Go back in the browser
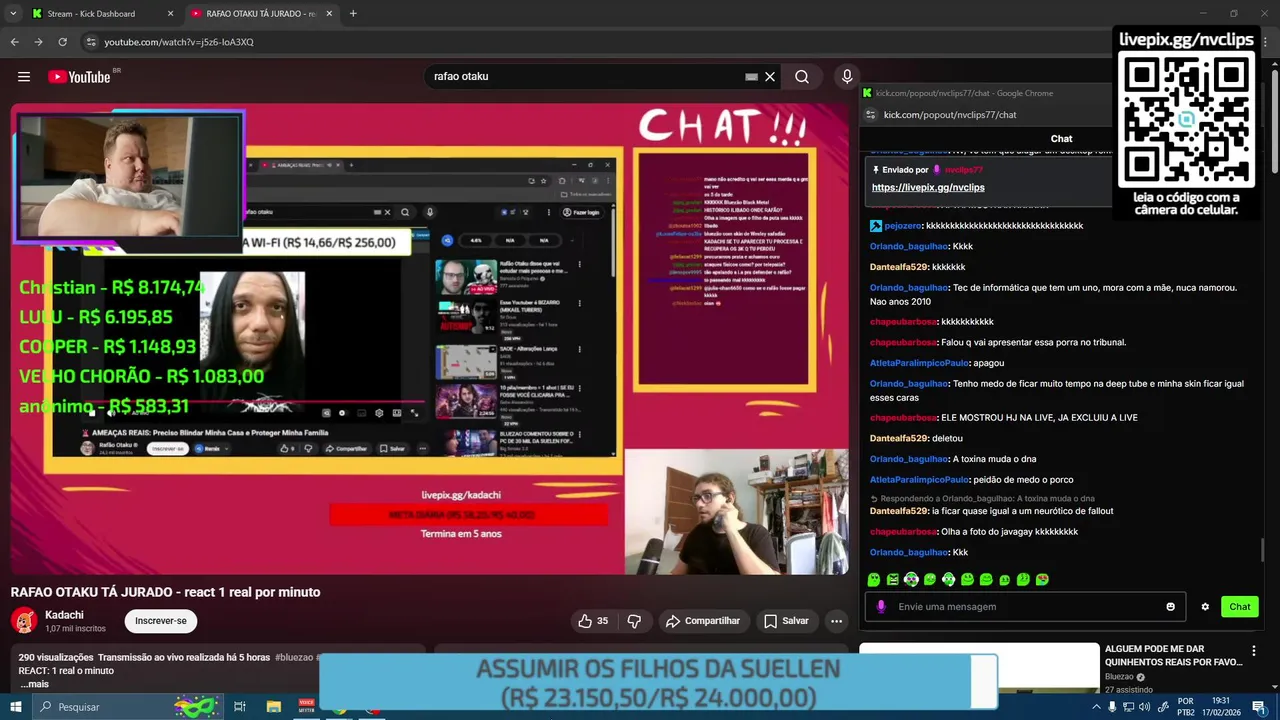The height and width of the screenshot is (720, 1280). (x=14, y=42)
